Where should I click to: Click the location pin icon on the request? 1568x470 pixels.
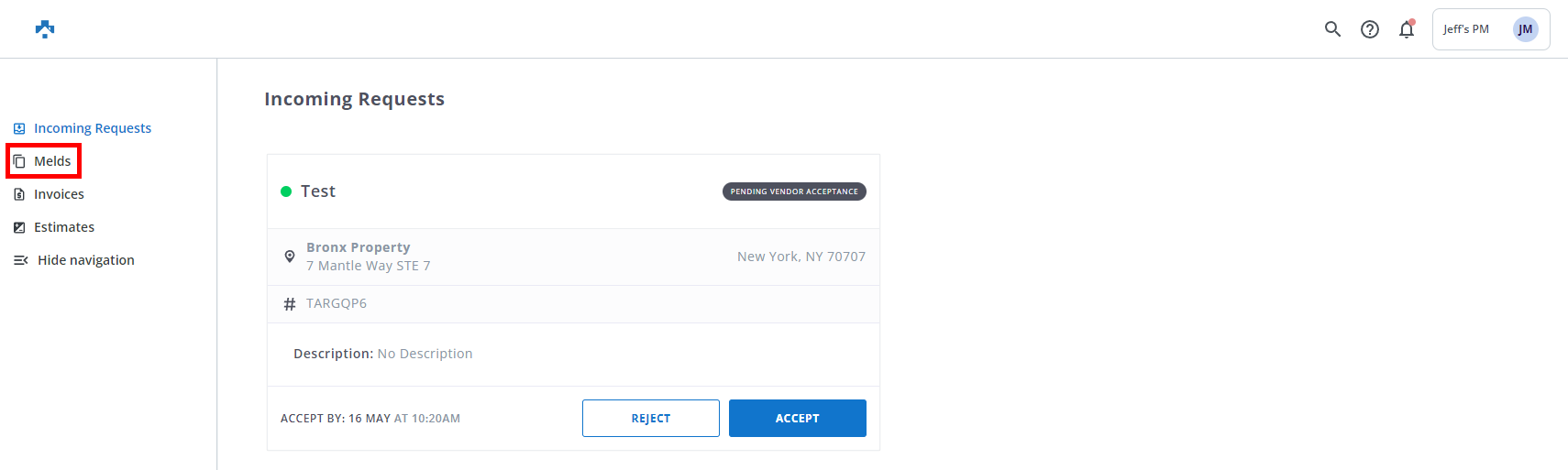pos(290,257)
